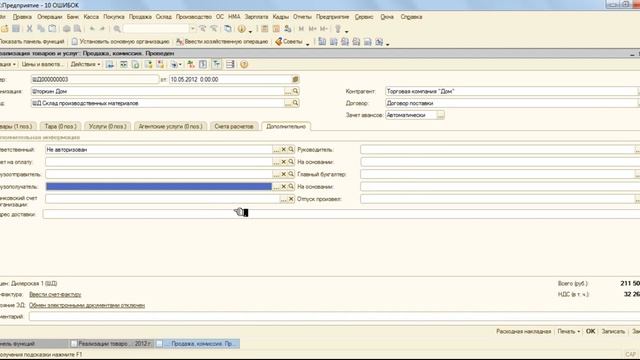
Task: Open the Ответственный magnifier lookup icon
Action: coord(291,150)
